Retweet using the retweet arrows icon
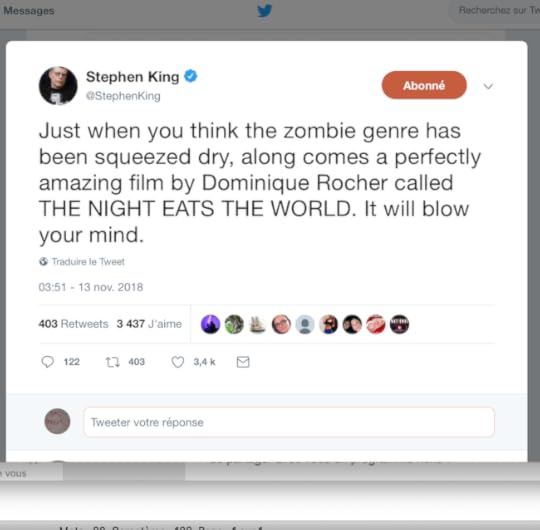 click(113, 362)
